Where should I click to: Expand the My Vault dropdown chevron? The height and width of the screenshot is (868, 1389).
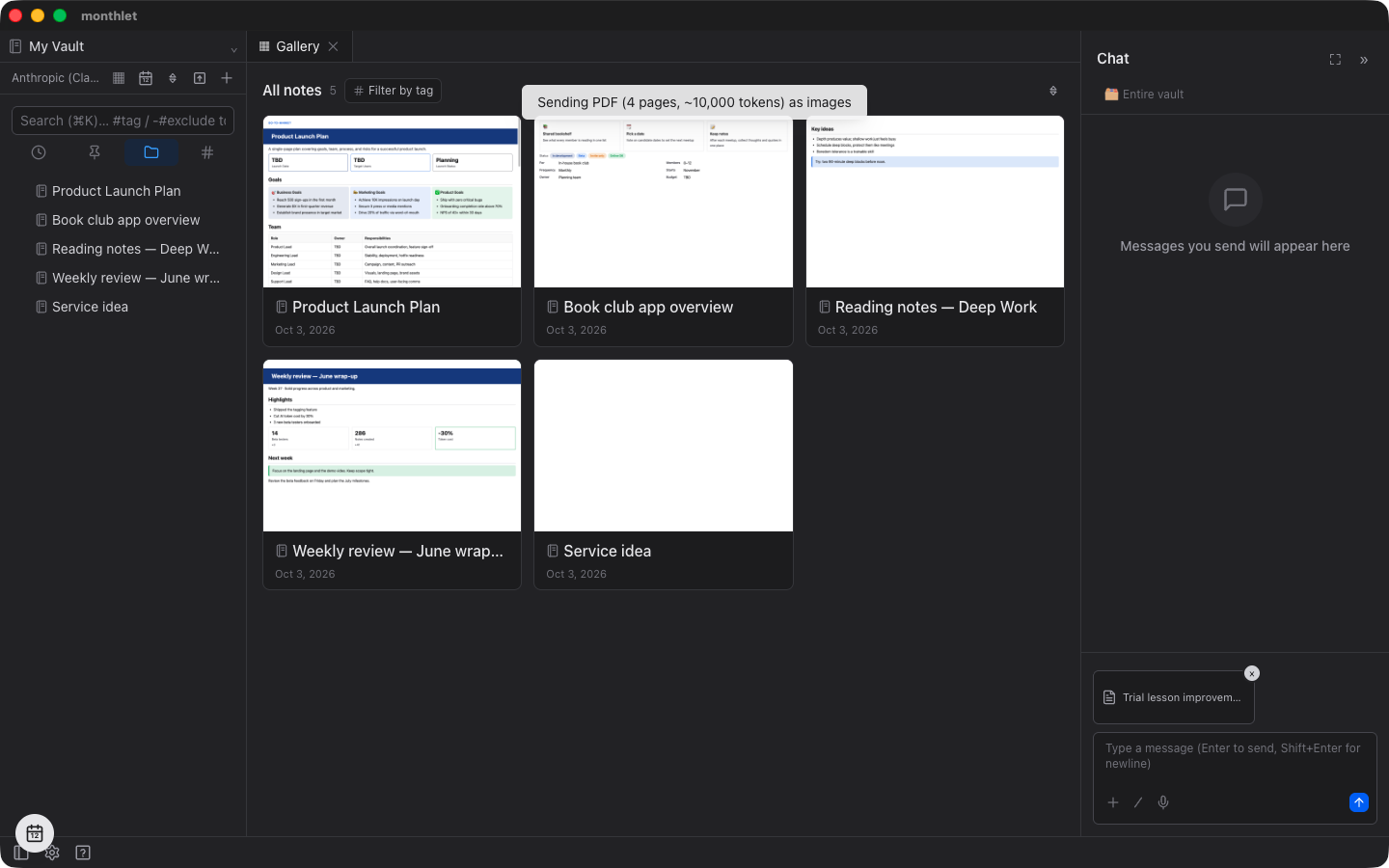233,49
